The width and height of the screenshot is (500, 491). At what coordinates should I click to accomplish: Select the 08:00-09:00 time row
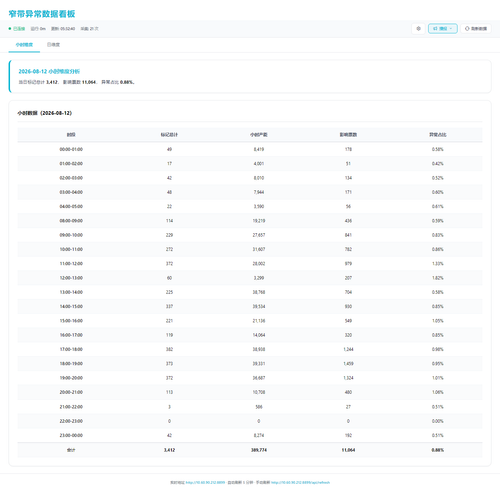(x=250, y=221)
